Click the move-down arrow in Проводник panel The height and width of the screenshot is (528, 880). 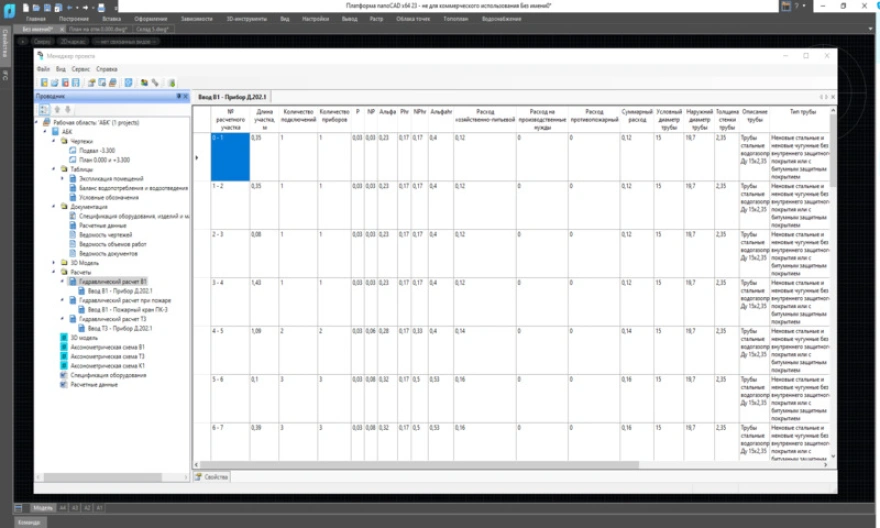[67, 109]
